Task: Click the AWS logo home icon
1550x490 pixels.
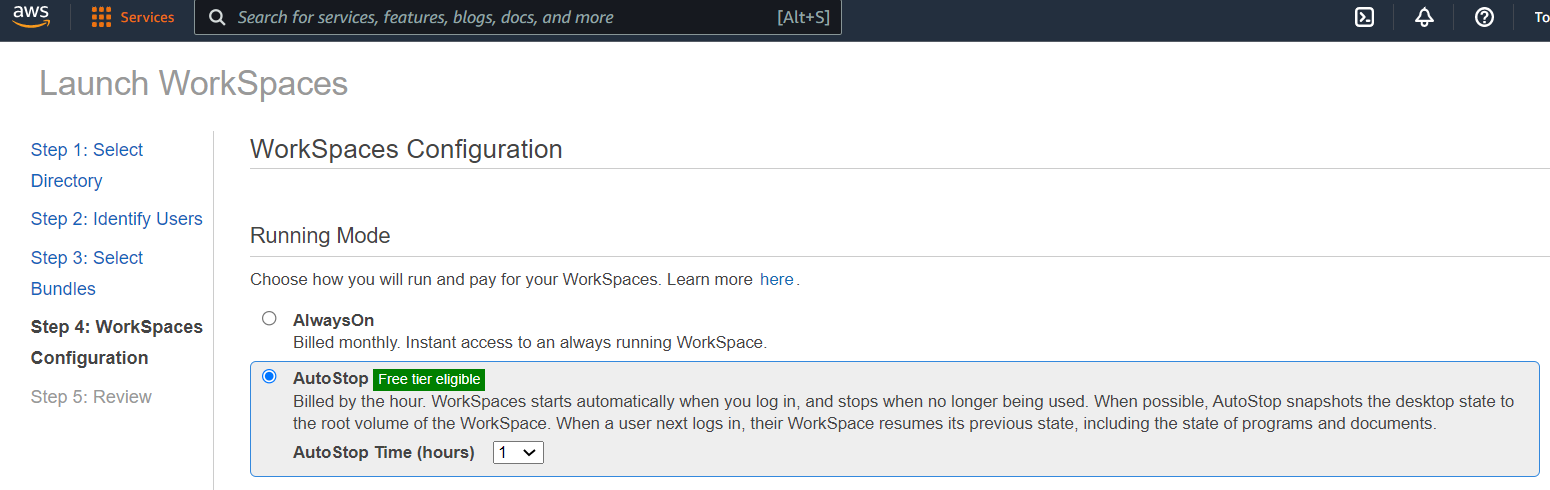Action: click(x=31, y=17)
